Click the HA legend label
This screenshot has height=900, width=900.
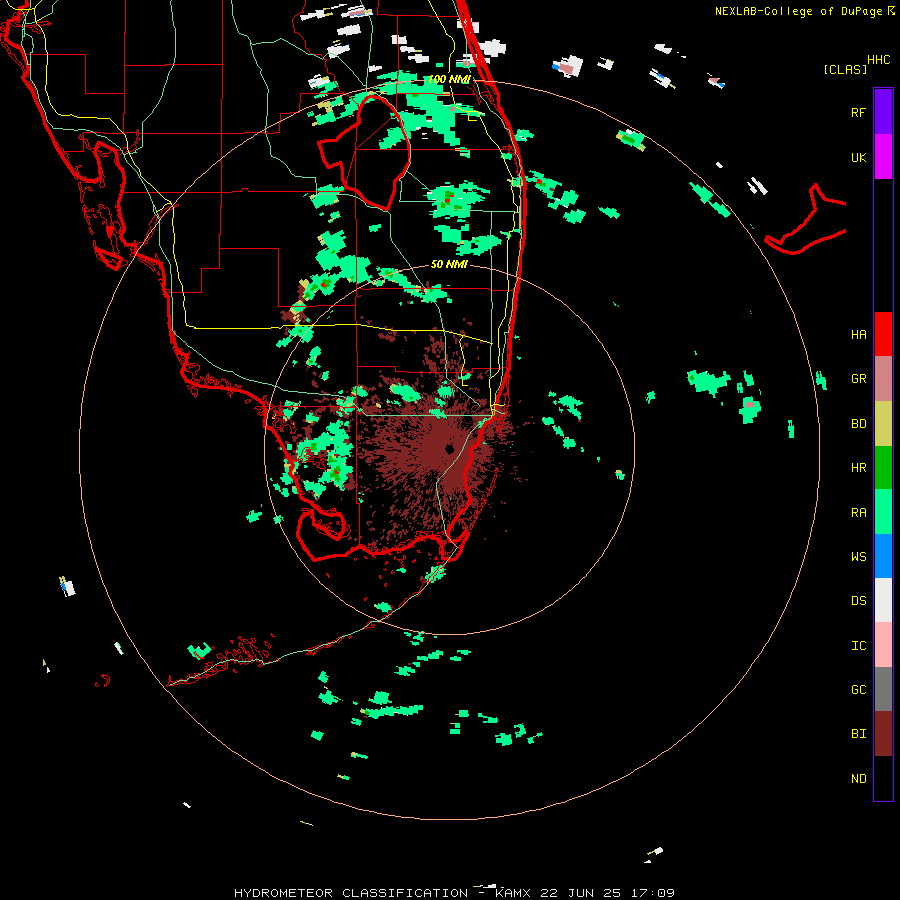[858, 335]
